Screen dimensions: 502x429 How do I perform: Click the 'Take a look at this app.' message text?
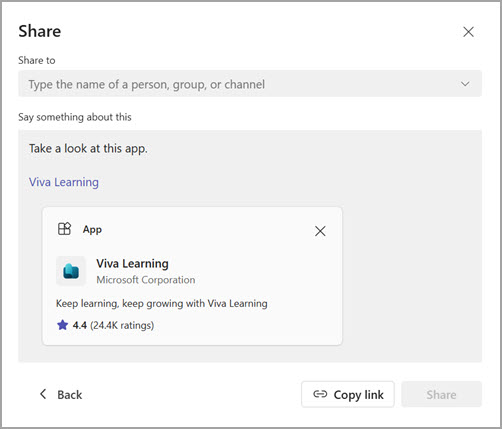(x=88, y=148)
